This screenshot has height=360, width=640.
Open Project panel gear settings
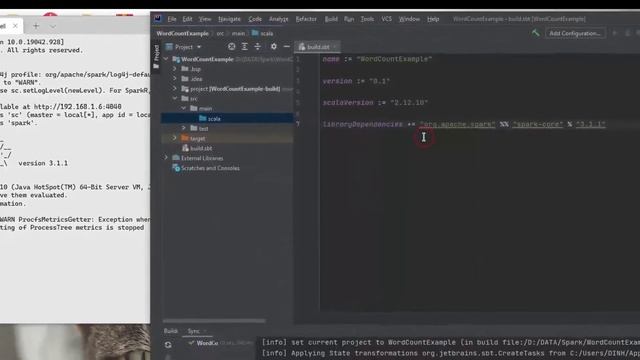coord(273,47)
